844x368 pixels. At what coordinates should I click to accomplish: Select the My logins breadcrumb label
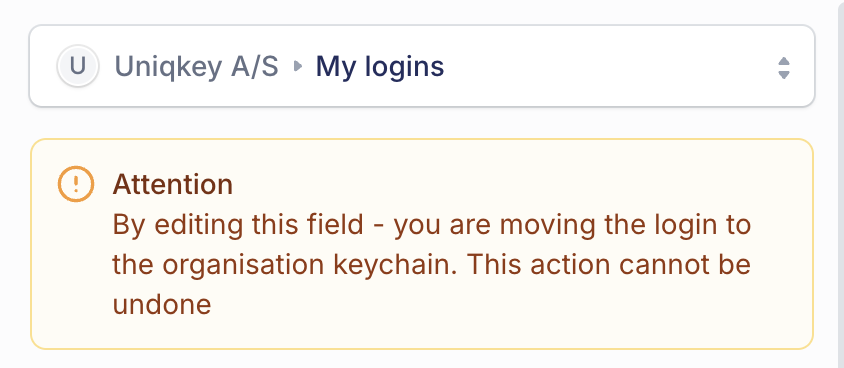[379, 67]
